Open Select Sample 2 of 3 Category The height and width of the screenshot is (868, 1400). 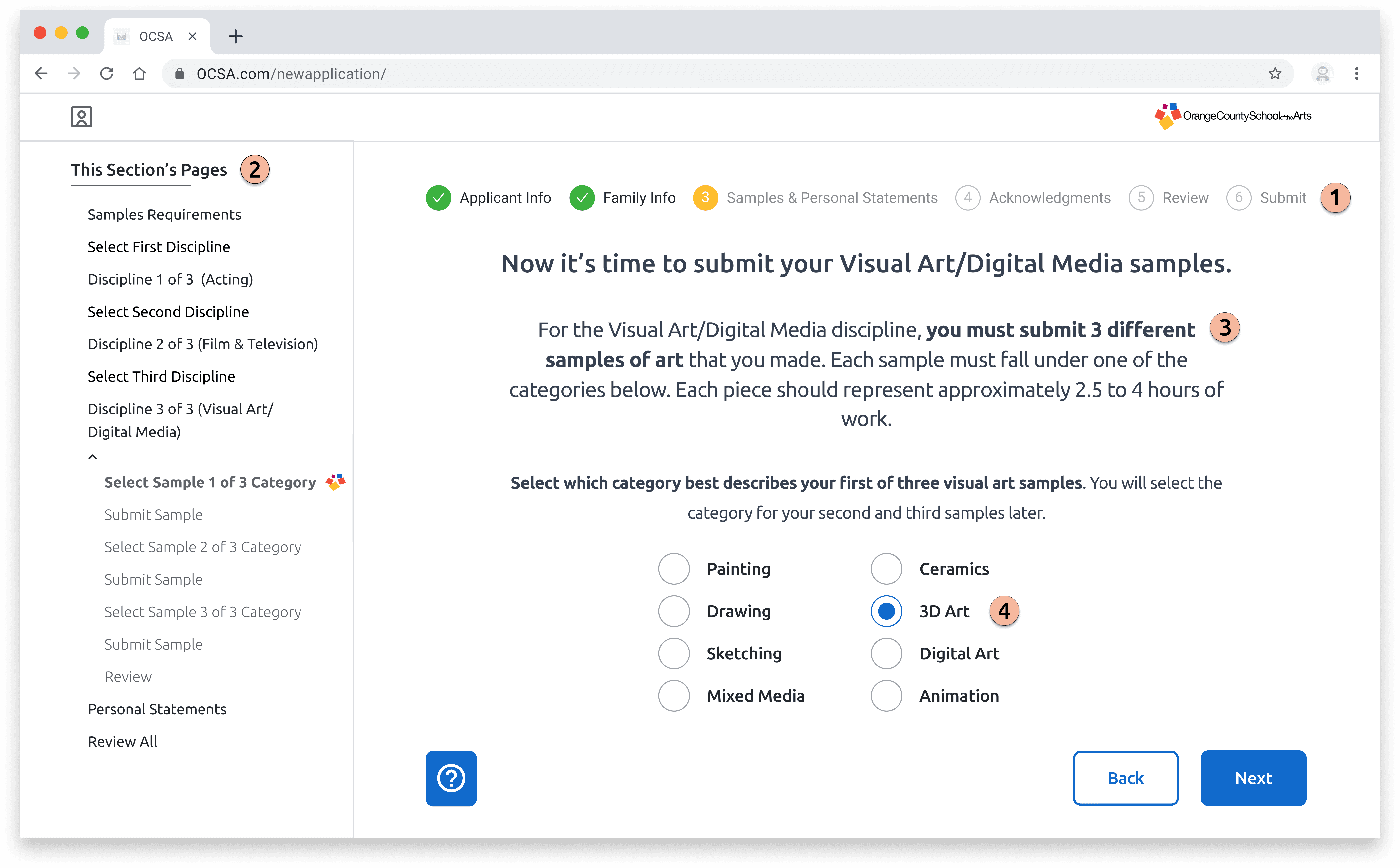[203, 547]
